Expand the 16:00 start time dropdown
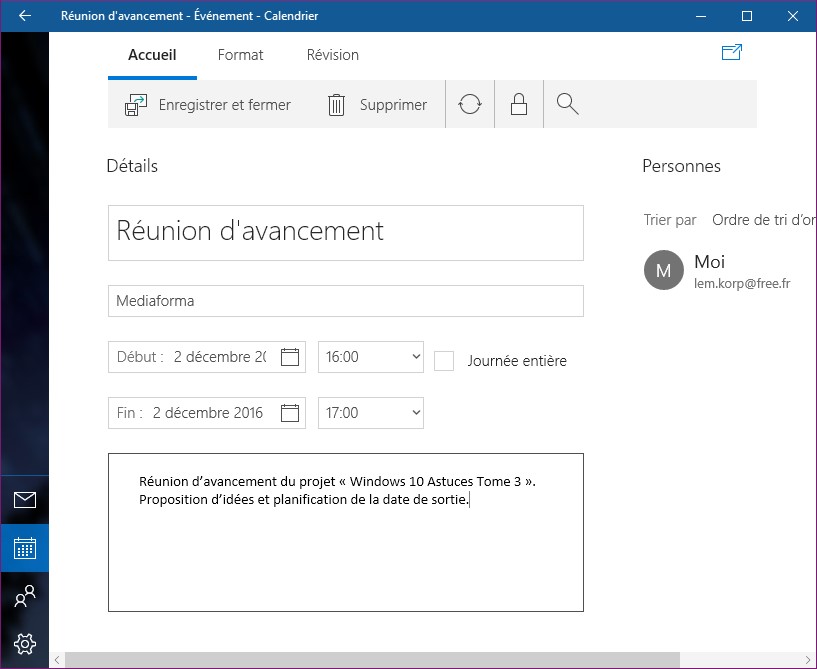This screenshot has height=669, width=817. pos(371,357)
